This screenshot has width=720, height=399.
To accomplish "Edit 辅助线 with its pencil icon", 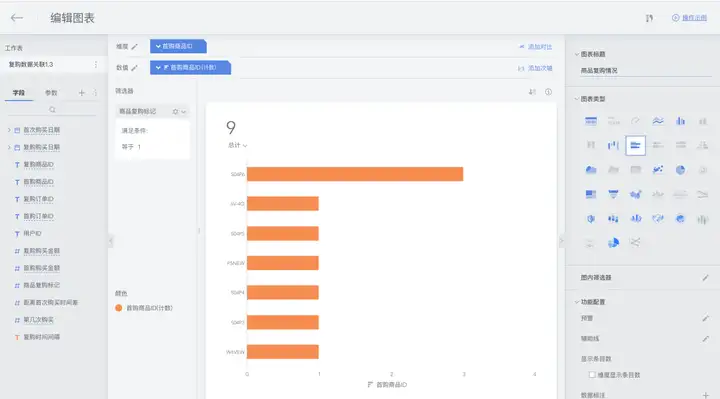I will 705,338.
